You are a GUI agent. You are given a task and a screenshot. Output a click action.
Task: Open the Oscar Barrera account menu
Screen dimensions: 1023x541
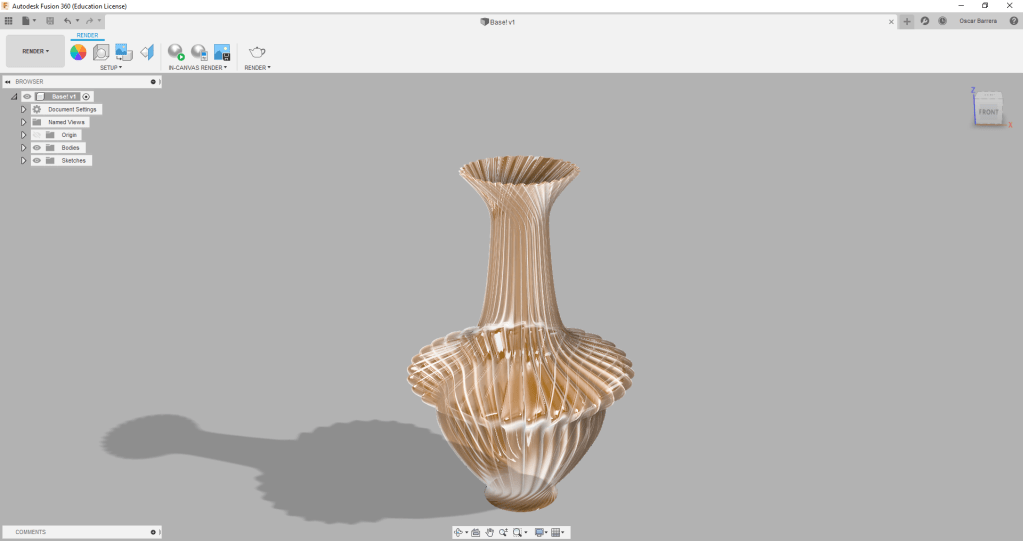978,21
